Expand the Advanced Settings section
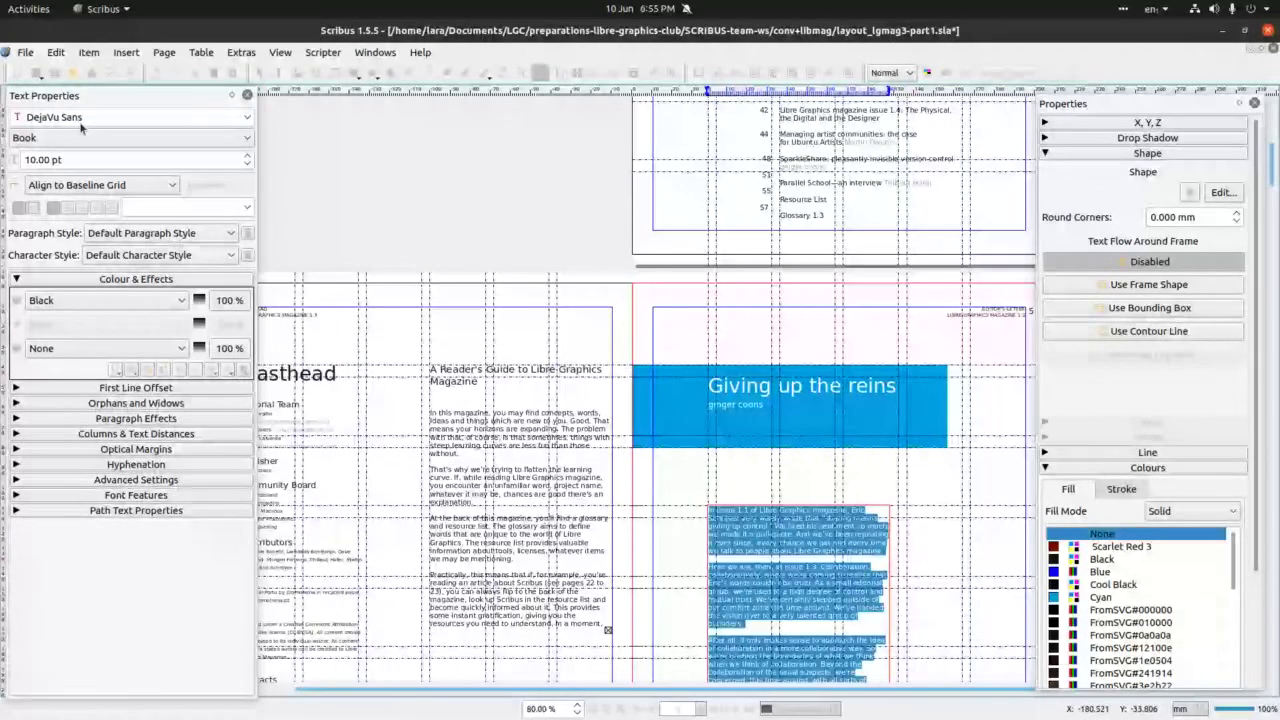The height and width of the screenshot is (720, 1280). point(131,480)
